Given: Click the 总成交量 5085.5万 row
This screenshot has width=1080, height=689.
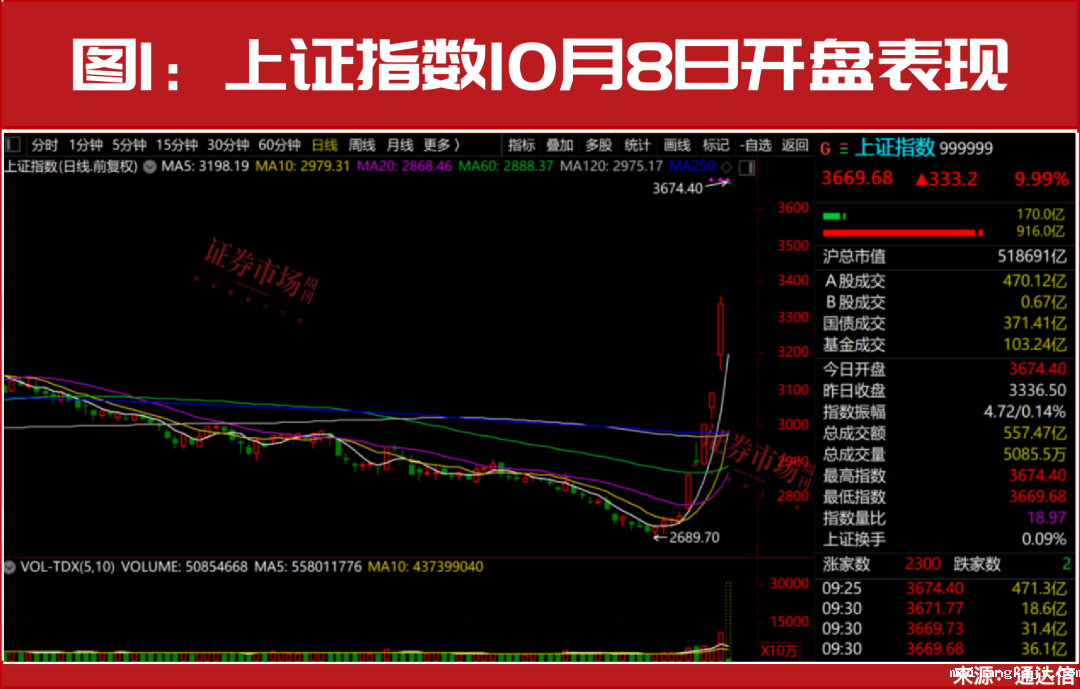Looking at the screenshot, I should pyautogui.click(x=944, y=455).
